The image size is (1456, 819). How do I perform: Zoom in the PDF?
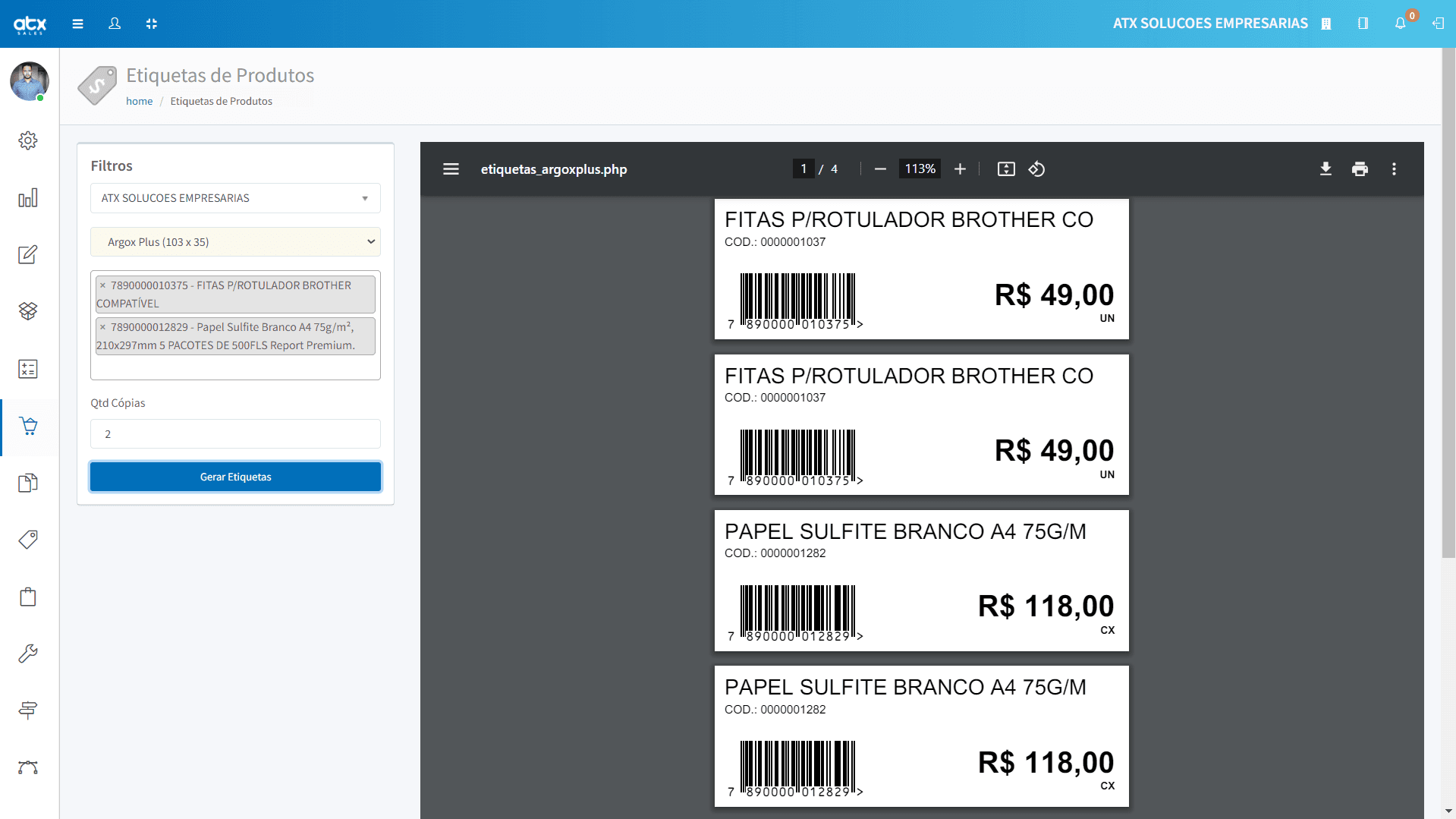point(960,169)
